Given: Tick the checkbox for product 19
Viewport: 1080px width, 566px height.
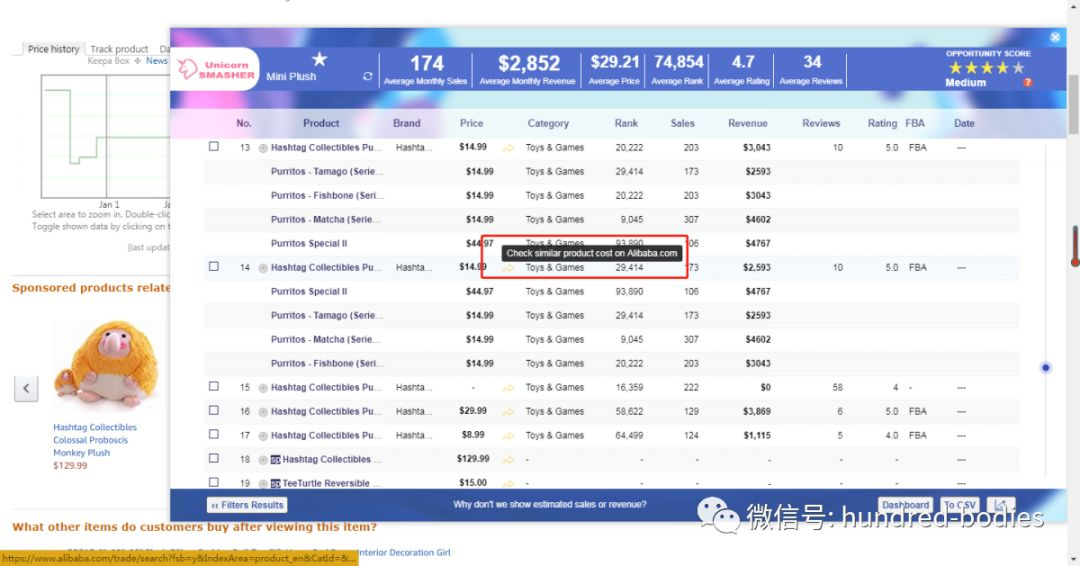Looking at the screenshot, I should [214, 483].
